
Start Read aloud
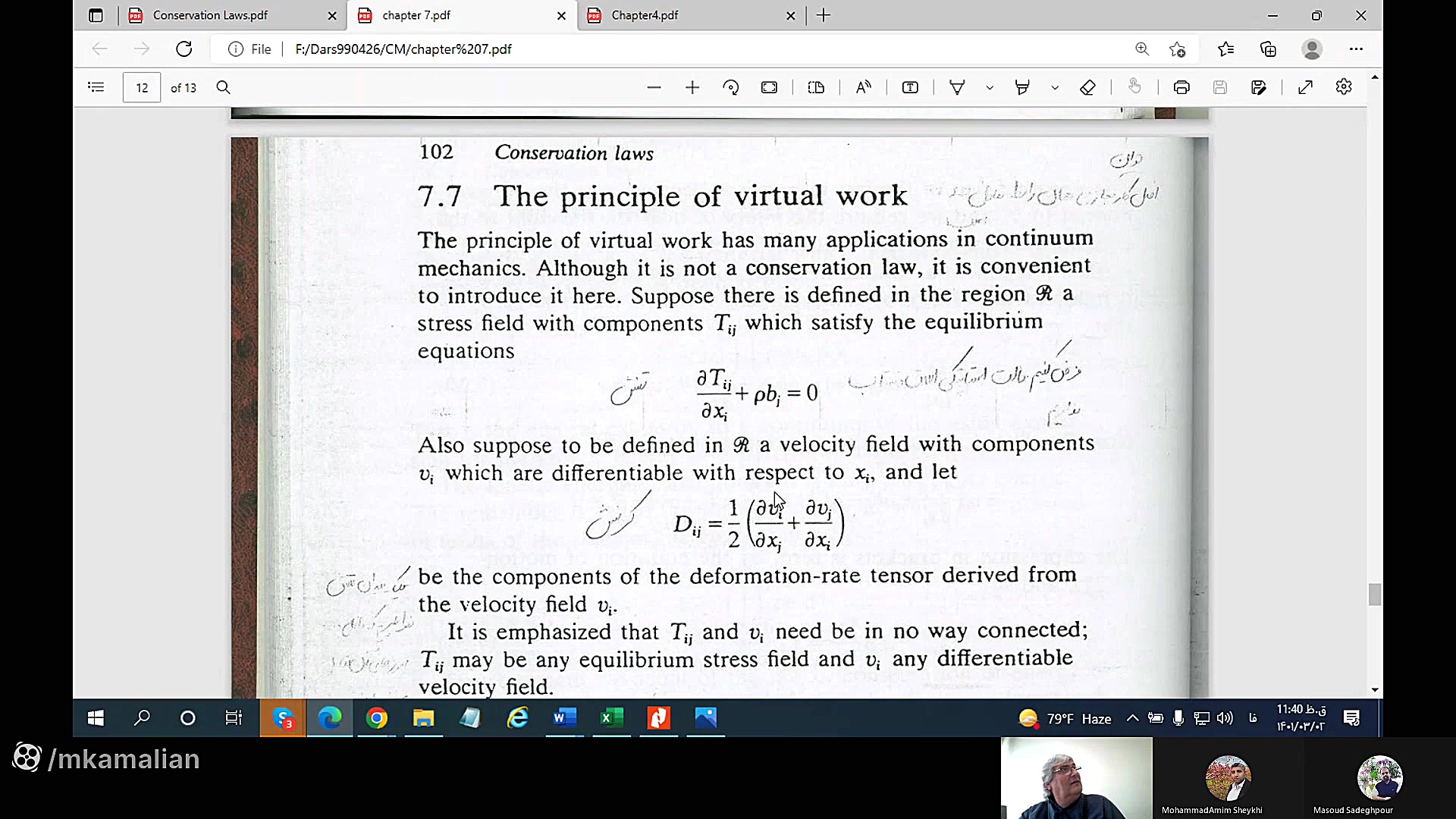click(863, 88)
